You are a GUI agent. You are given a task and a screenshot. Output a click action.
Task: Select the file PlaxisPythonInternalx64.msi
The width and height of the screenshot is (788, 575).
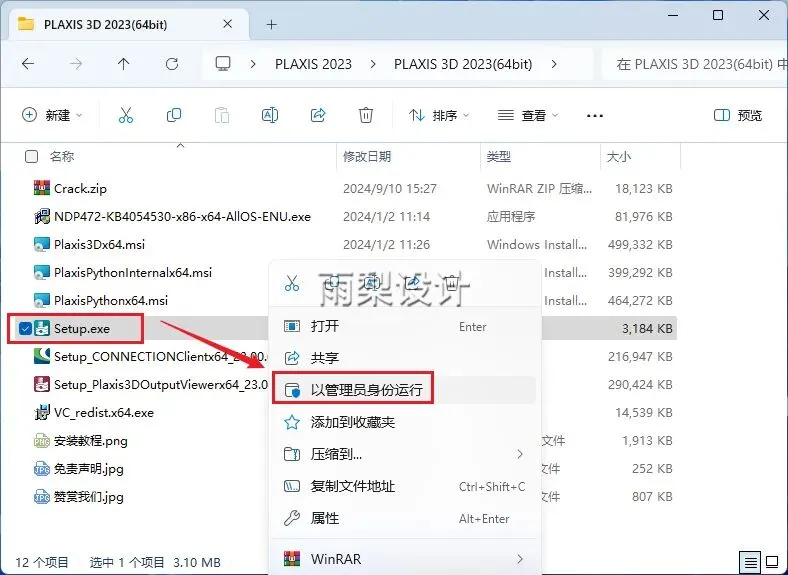click(x=133, y=272)
